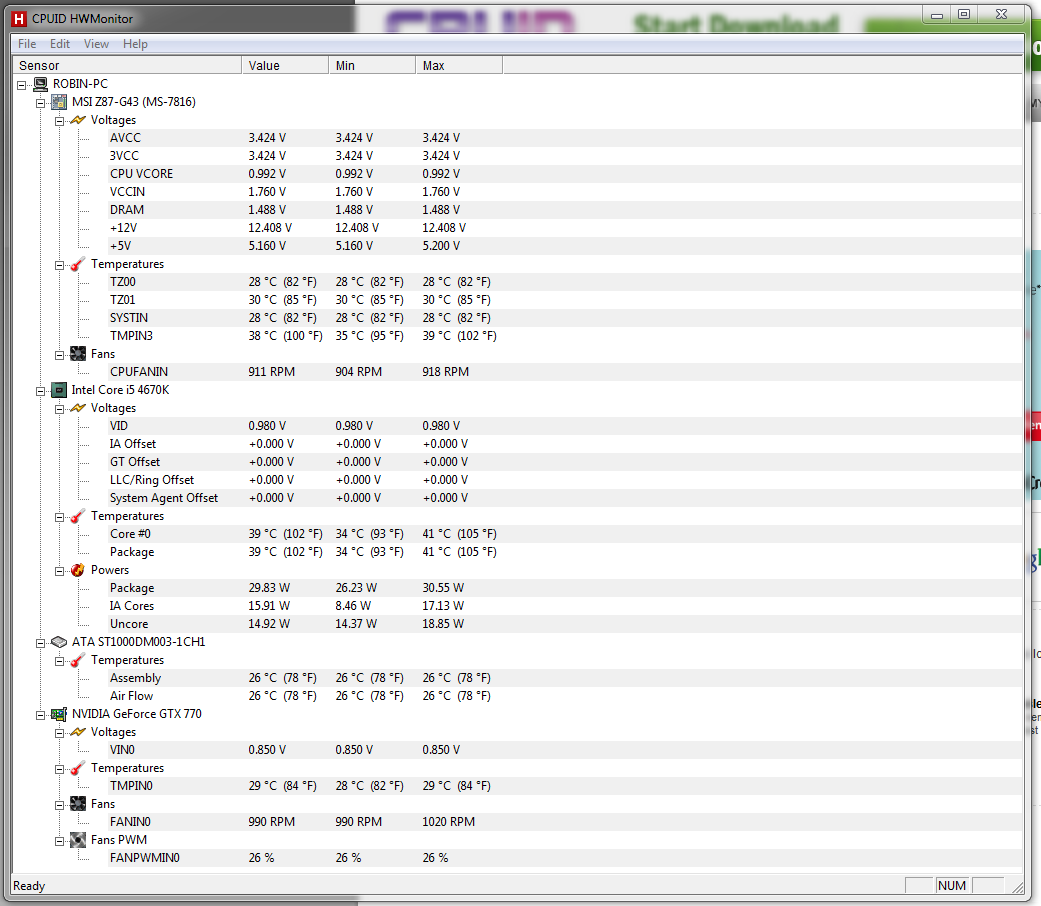
Task: Click the HWMonitor red H title icon
Action: coord(19,19)
